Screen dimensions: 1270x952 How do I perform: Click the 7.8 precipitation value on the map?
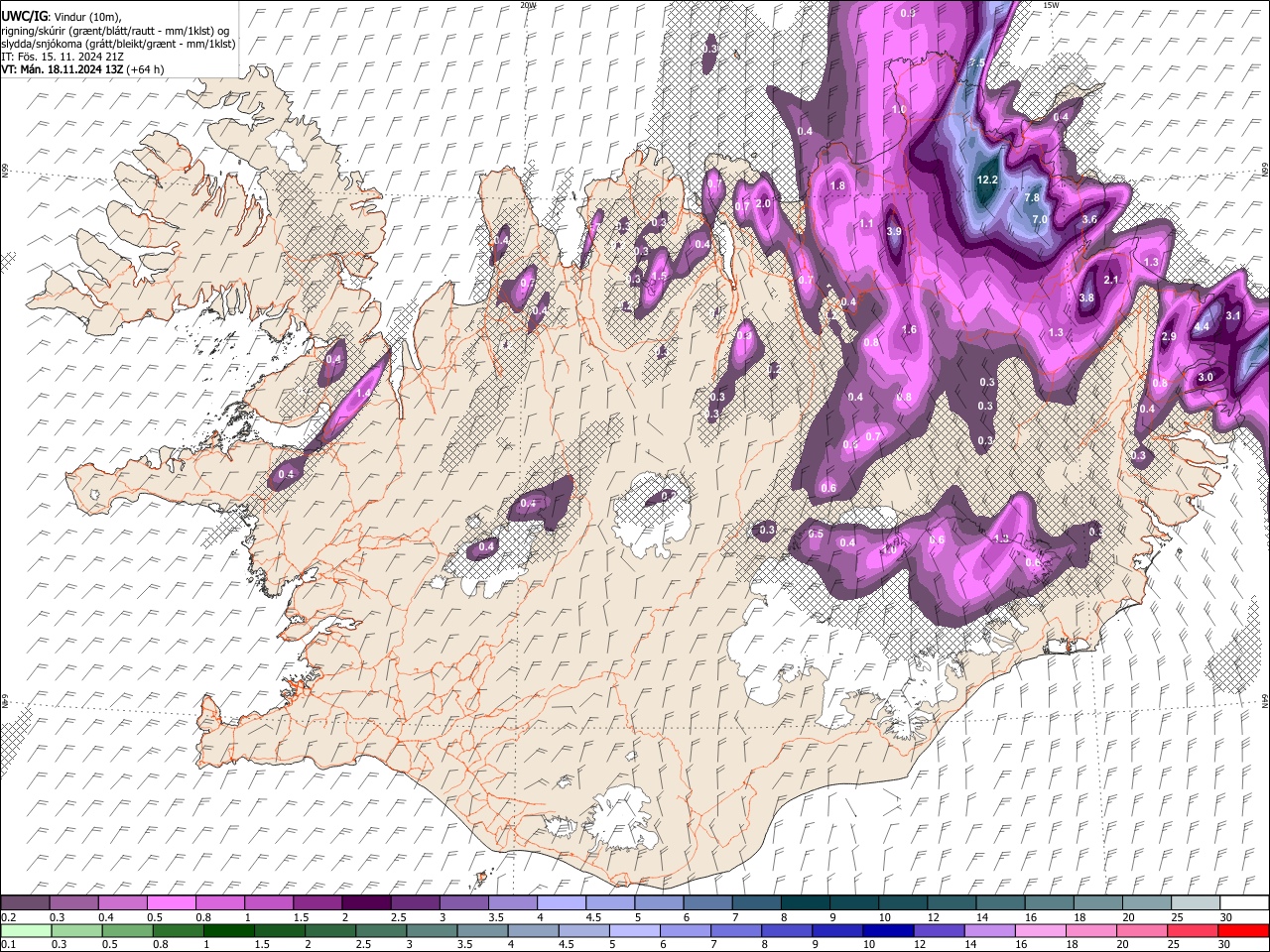1032,197
